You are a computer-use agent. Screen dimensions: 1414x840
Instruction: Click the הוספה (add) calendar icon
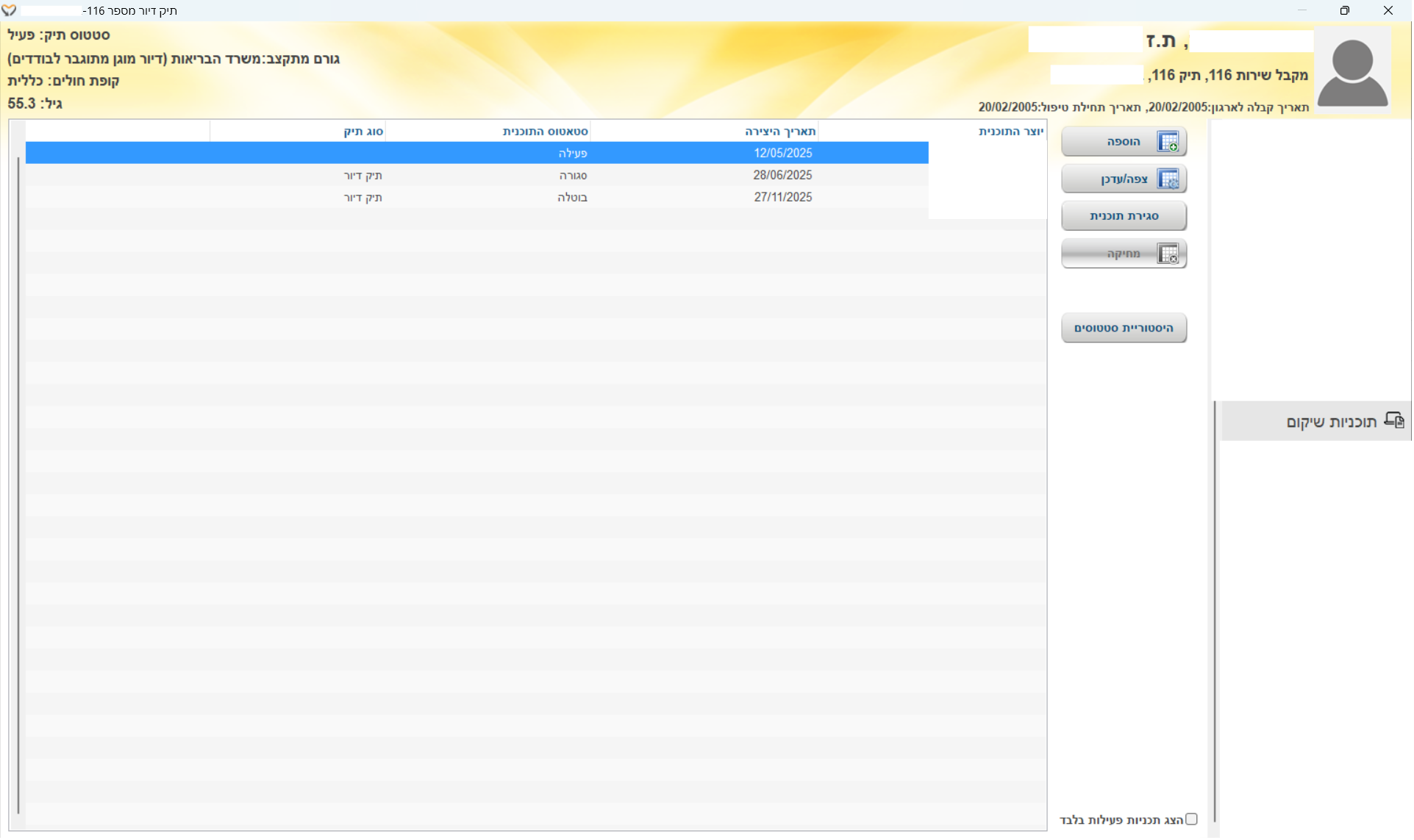(x=1168, y=142)
